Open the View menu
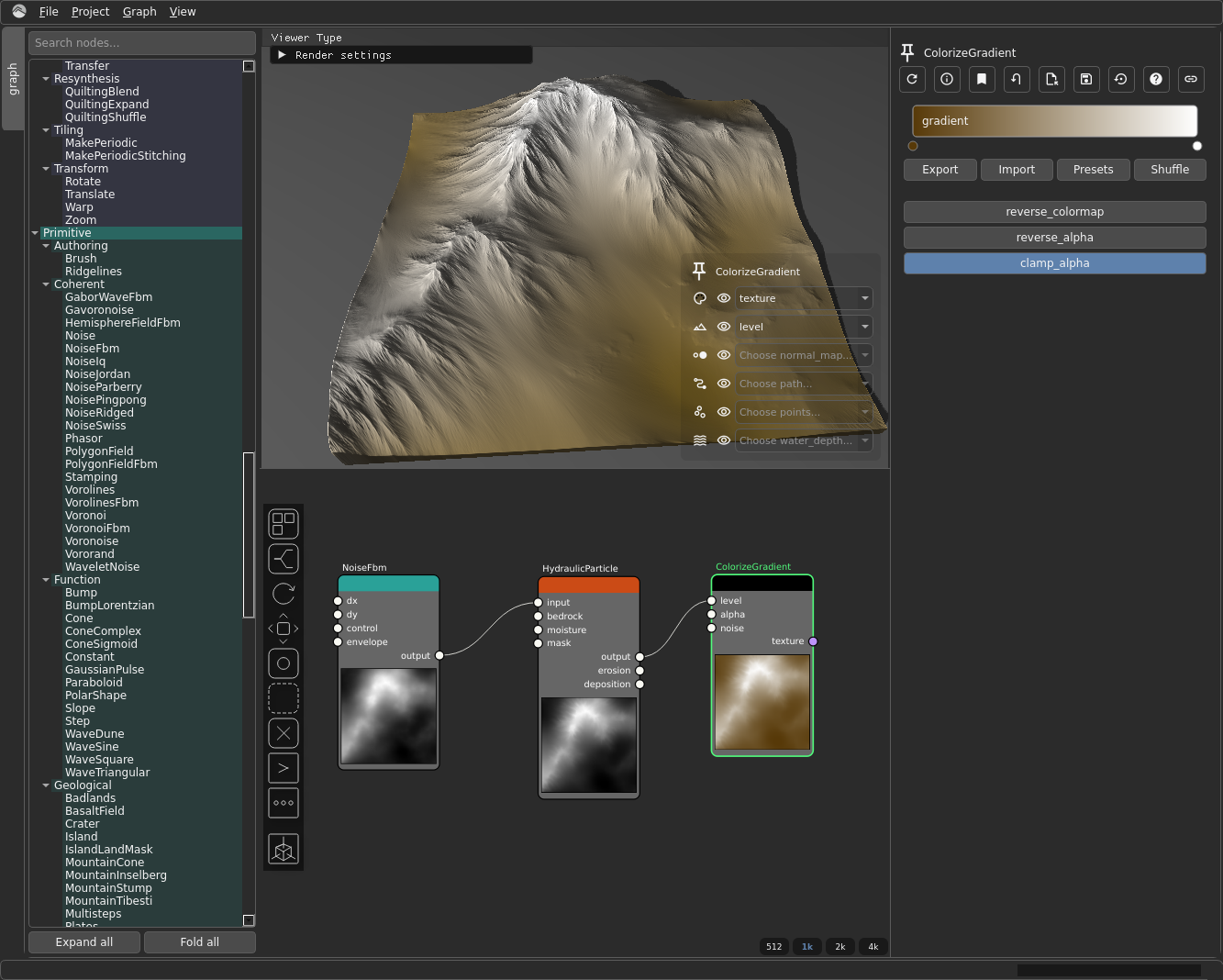The width and height of the screenshot is (1223, 980). click(183, 12)
